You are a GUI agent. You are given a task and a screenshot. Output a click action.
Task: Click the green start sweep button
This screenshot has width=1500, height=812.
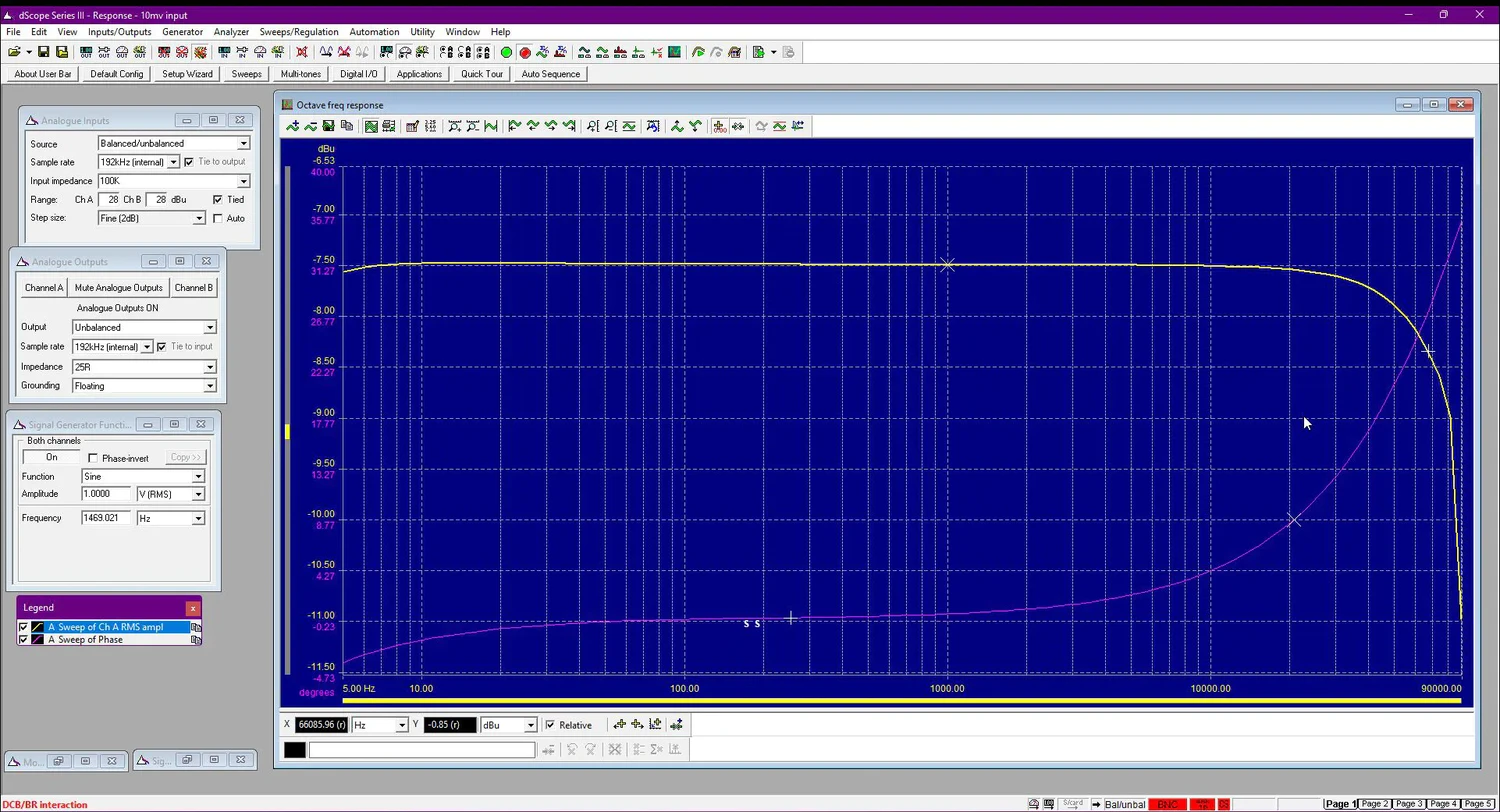pyautogui.click(x=506, y=53)
